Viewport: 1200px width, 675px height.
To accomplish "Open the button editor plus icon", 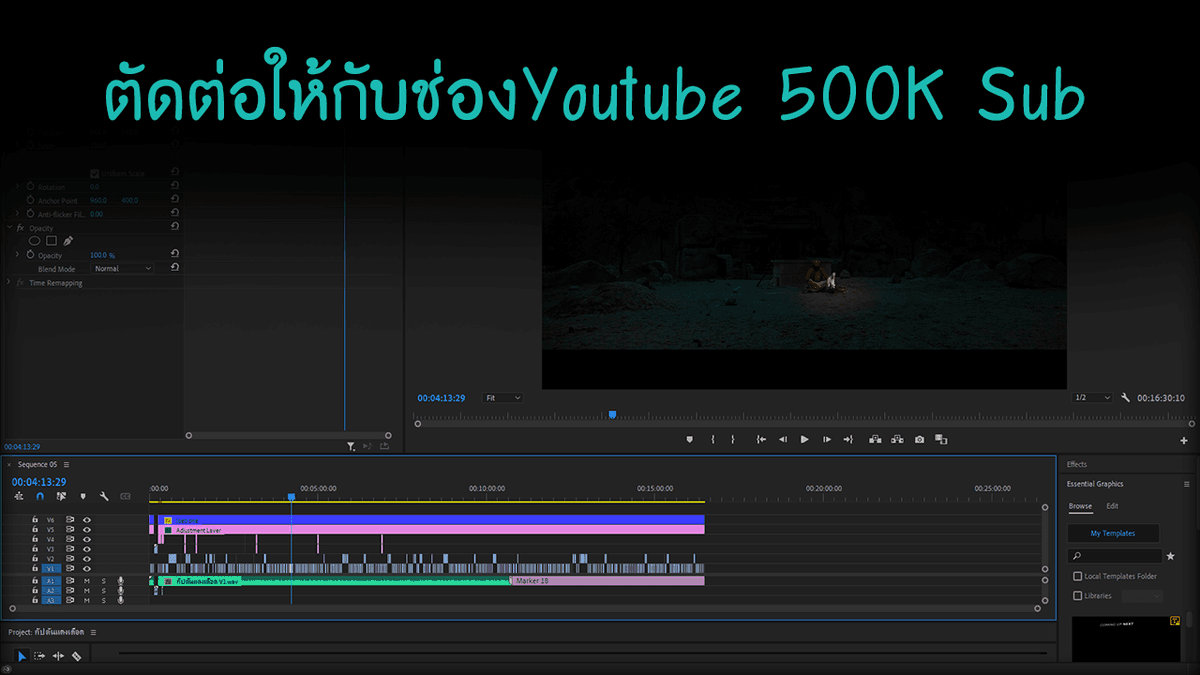I will coord(1184,440).
